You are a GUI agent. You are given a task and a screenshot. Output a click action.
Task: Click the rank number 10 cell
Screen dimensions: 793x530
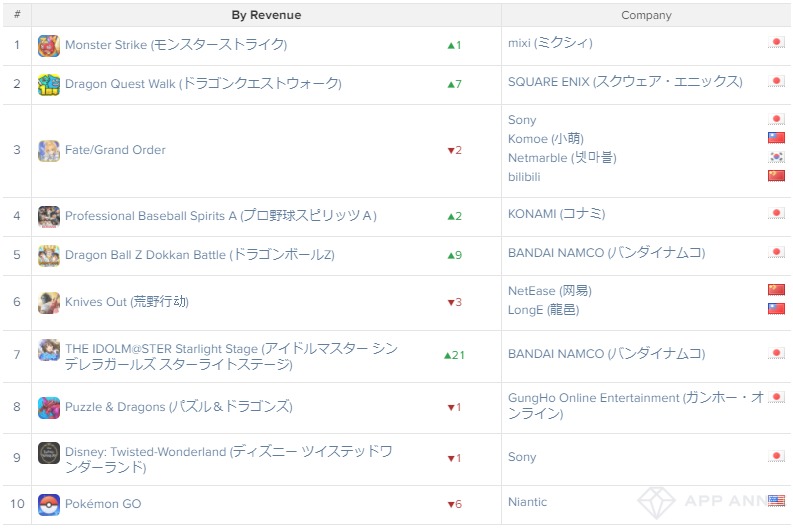point(17,504)
